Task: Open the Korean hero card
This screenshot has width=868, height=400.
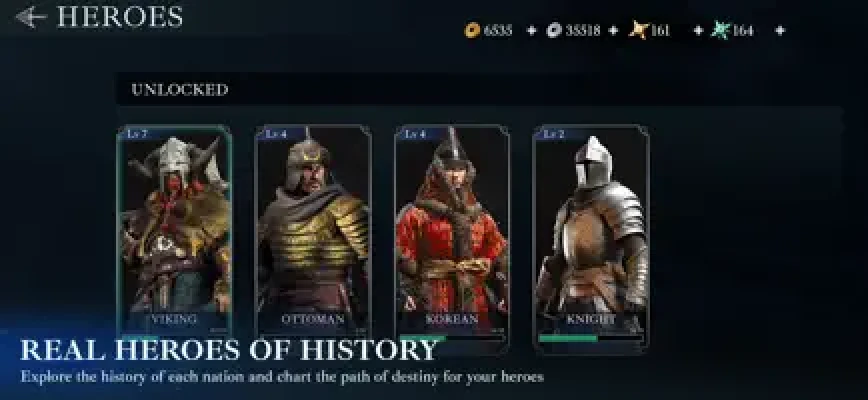Action: tap(452, 232)
